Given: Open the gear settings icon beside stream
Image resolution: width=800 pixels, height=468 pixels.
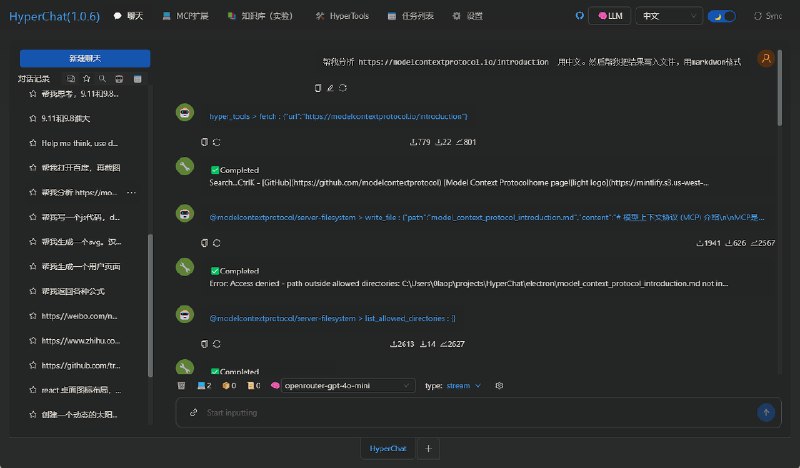Looking at the screenshot, I should [499, 385].
